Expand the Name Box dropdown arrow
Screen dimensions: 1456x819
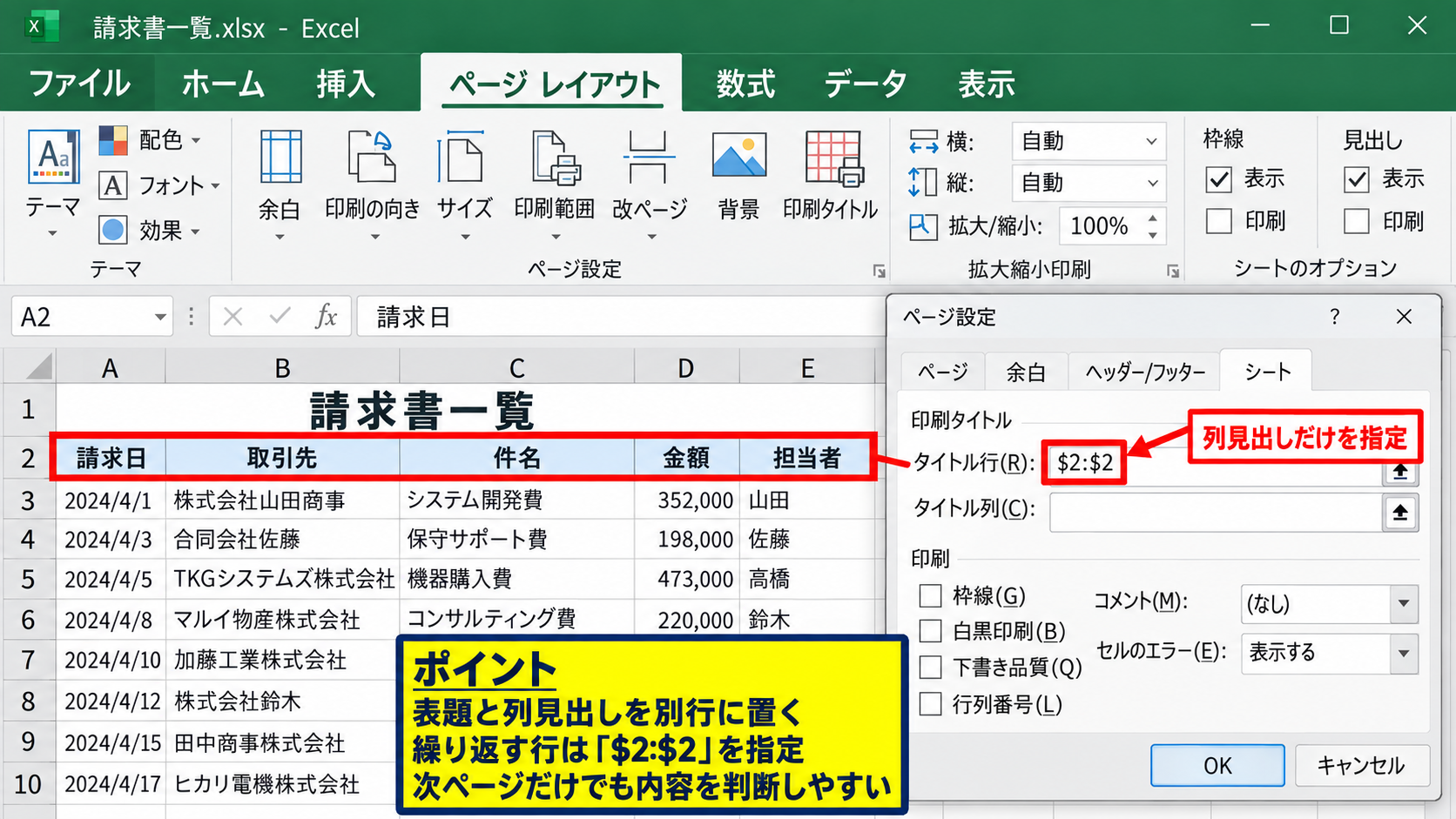point(159,318)
